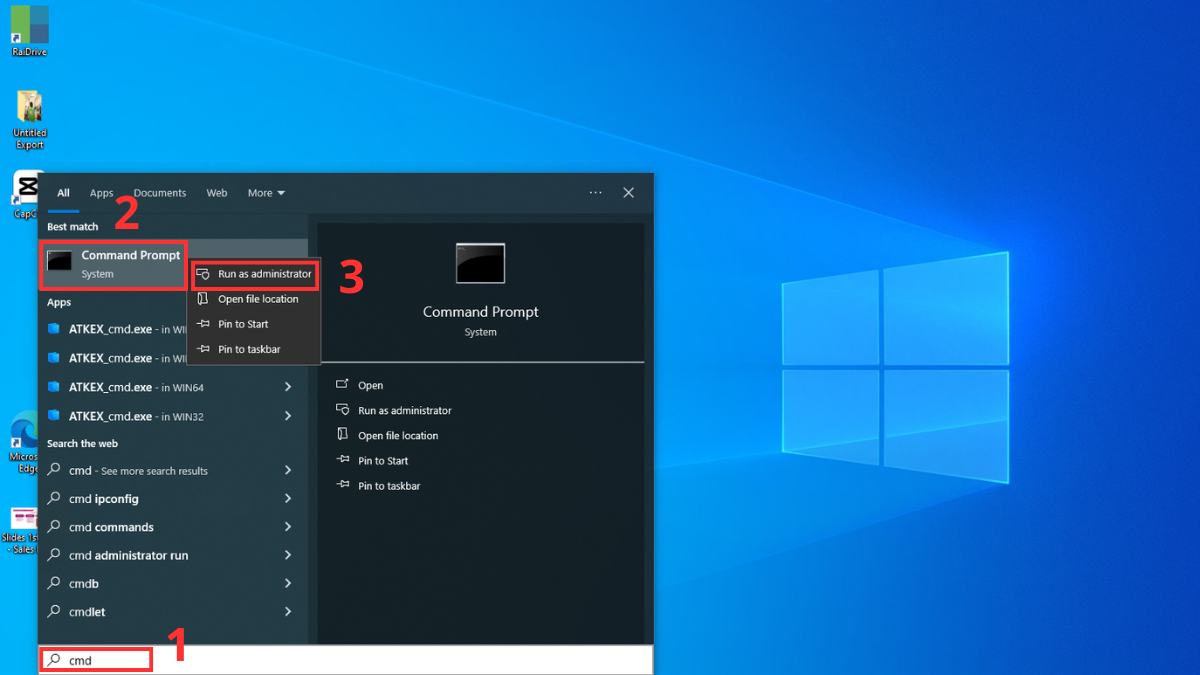Click the Pin to Start icon in context menu
The image size is (1200, 675).
[x=203, y=324]
